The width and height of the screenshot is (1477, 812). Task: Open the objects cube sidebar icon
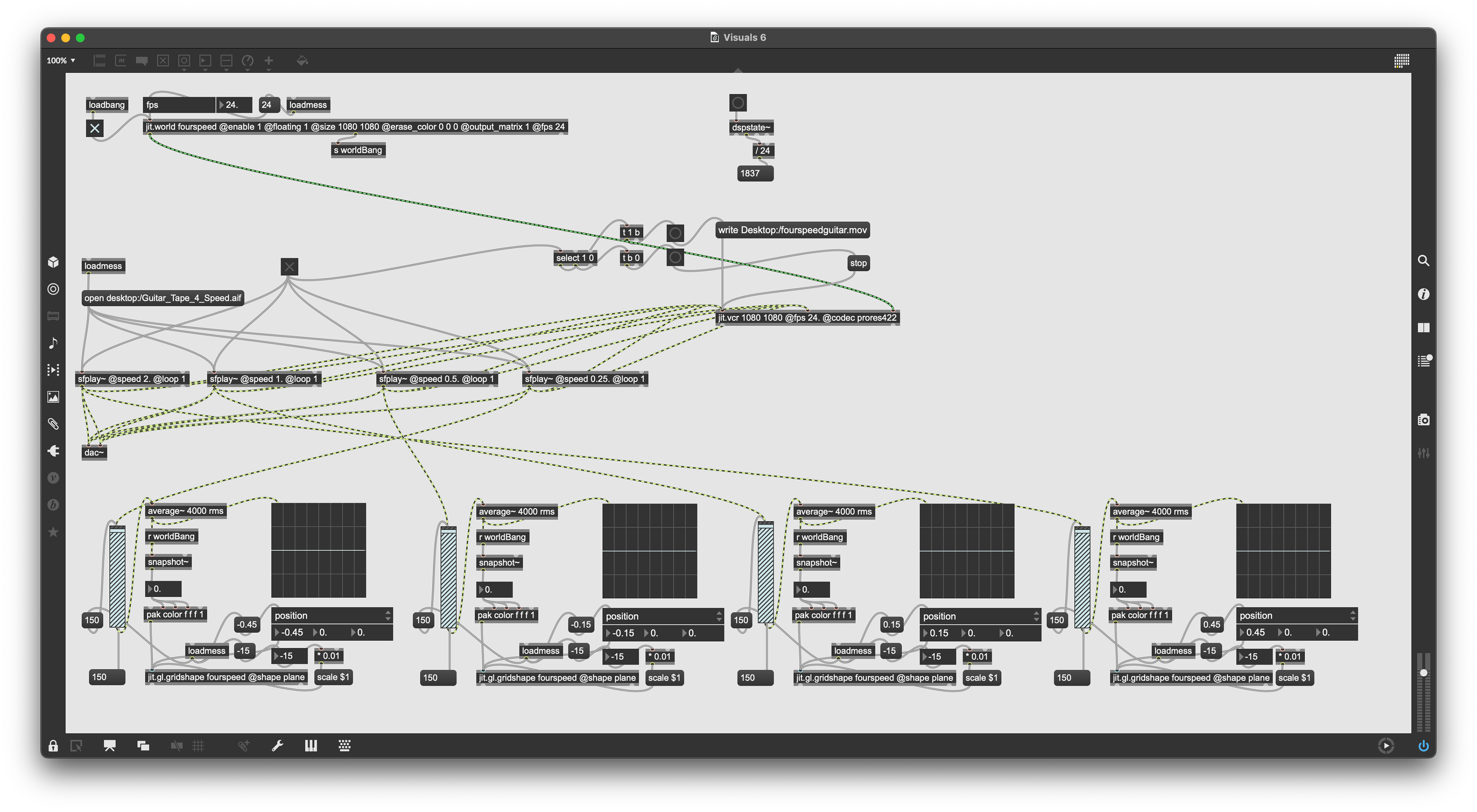(x=53, y=262)
